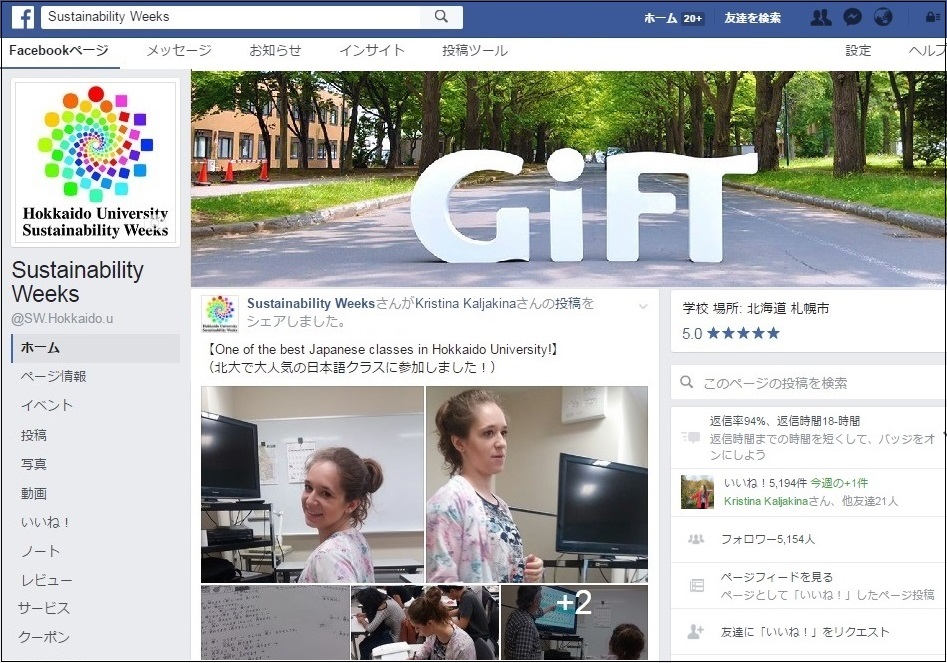Click the 5.0 star rating
This screenshot has width=947, height=663.
coord(731,333)
